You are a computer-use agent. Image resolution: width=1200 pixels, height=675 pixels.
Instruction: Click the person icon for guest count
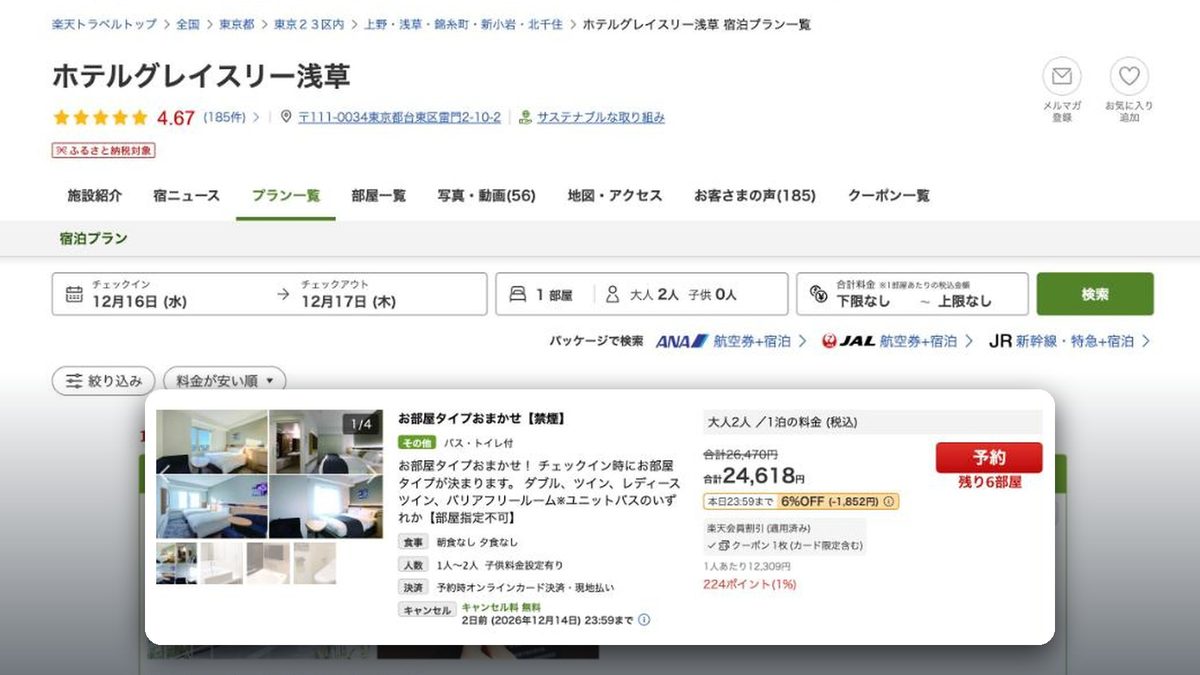[612, 295]
